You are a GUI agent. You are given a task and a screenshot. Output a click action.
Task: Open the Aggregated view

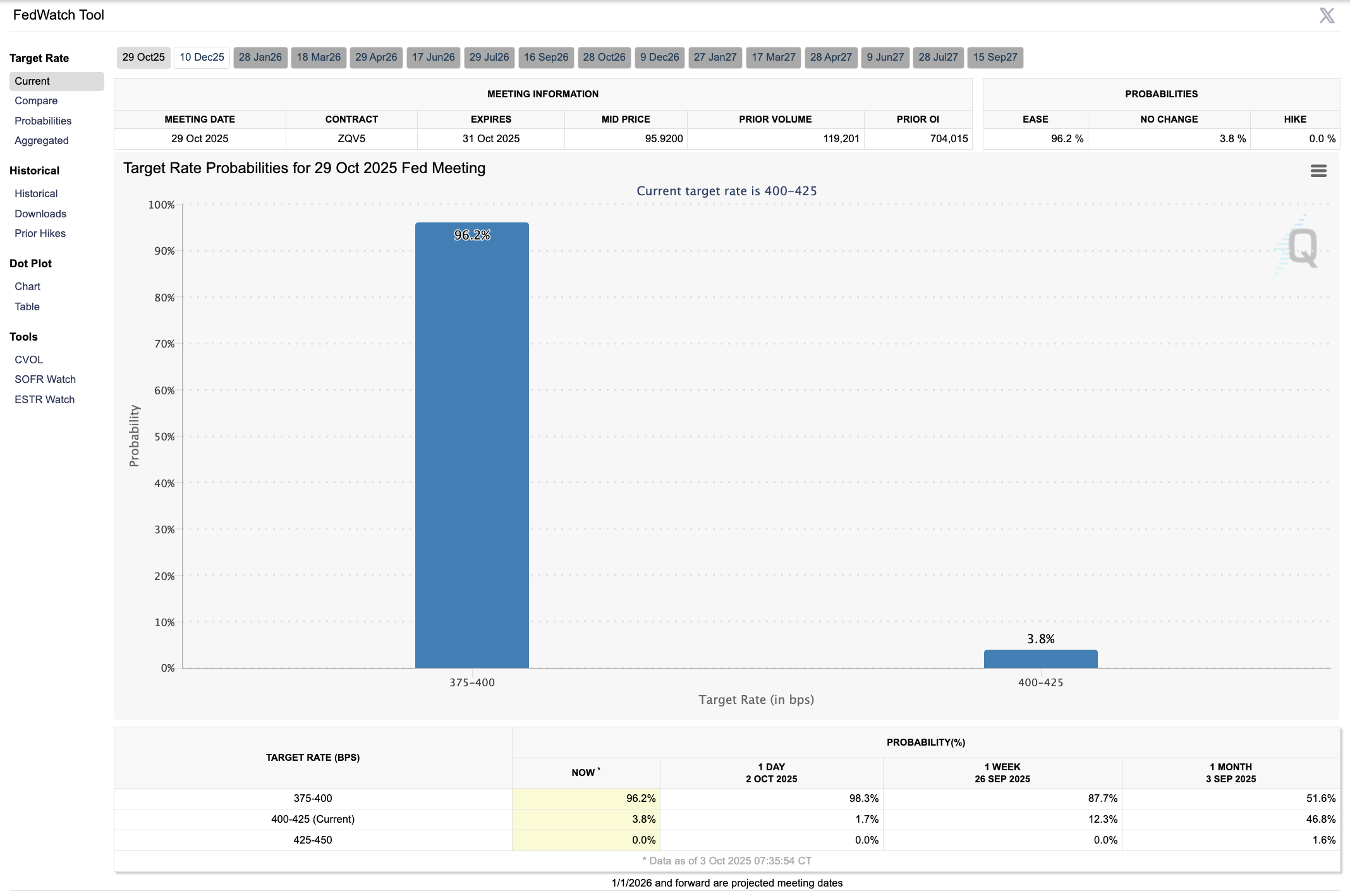point(42,140)
